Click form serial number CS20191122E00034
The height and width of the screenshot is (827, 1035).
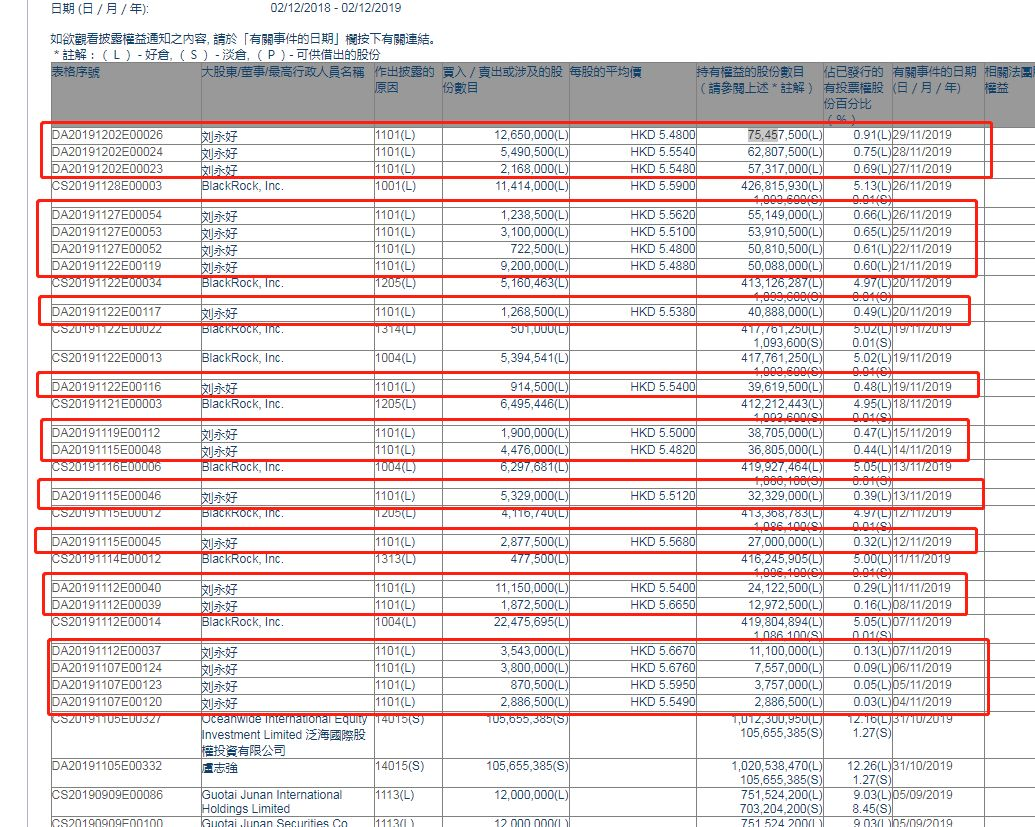(106, 283)
